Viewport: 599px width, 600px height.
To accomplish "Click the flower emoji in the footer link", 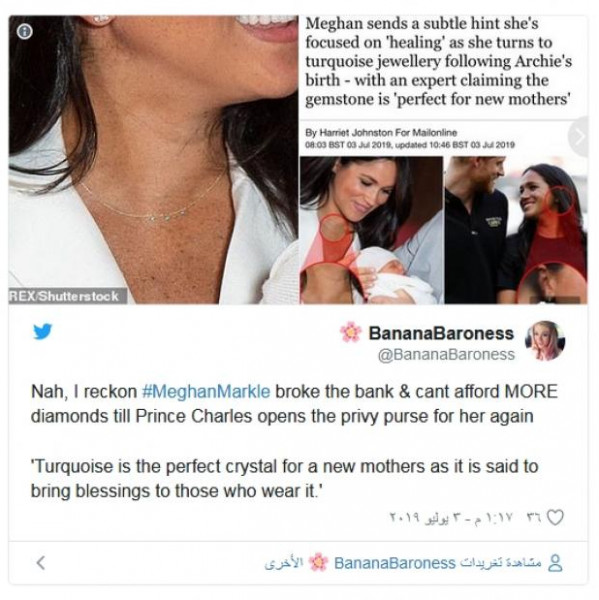I will coord(318,563).
